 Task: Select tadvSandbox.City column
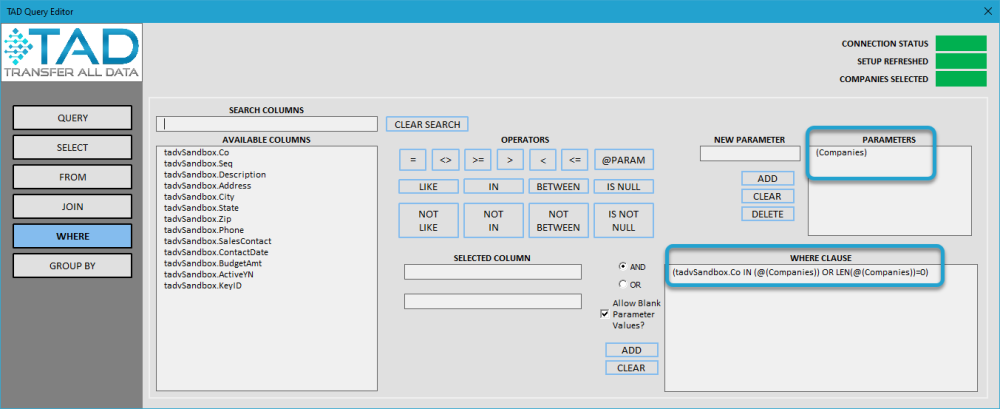point(200,197)
